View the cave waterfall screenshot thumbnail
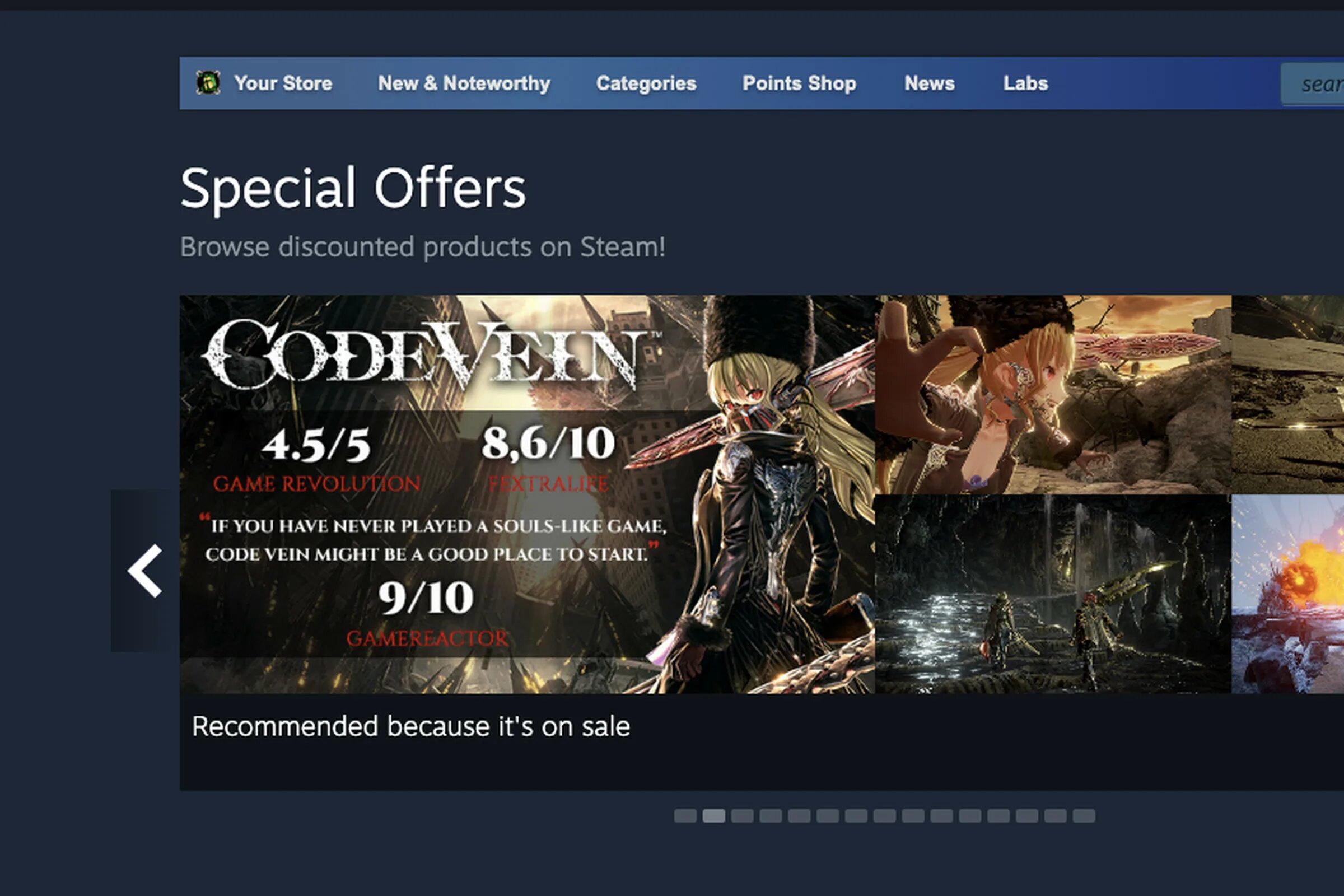Image resolution: width=1344 pixels, height=896 pixels. 1053,594
